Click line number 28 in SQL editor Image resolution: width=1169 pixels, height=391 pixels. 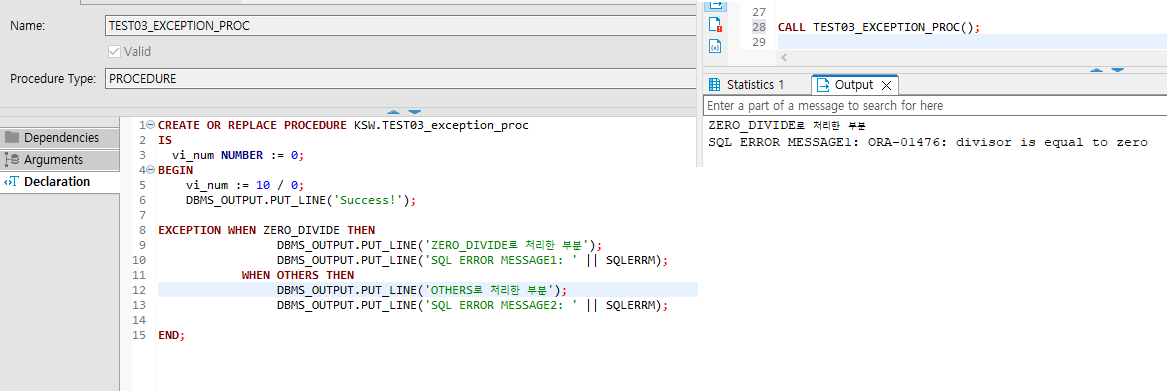tap(759, 27)
